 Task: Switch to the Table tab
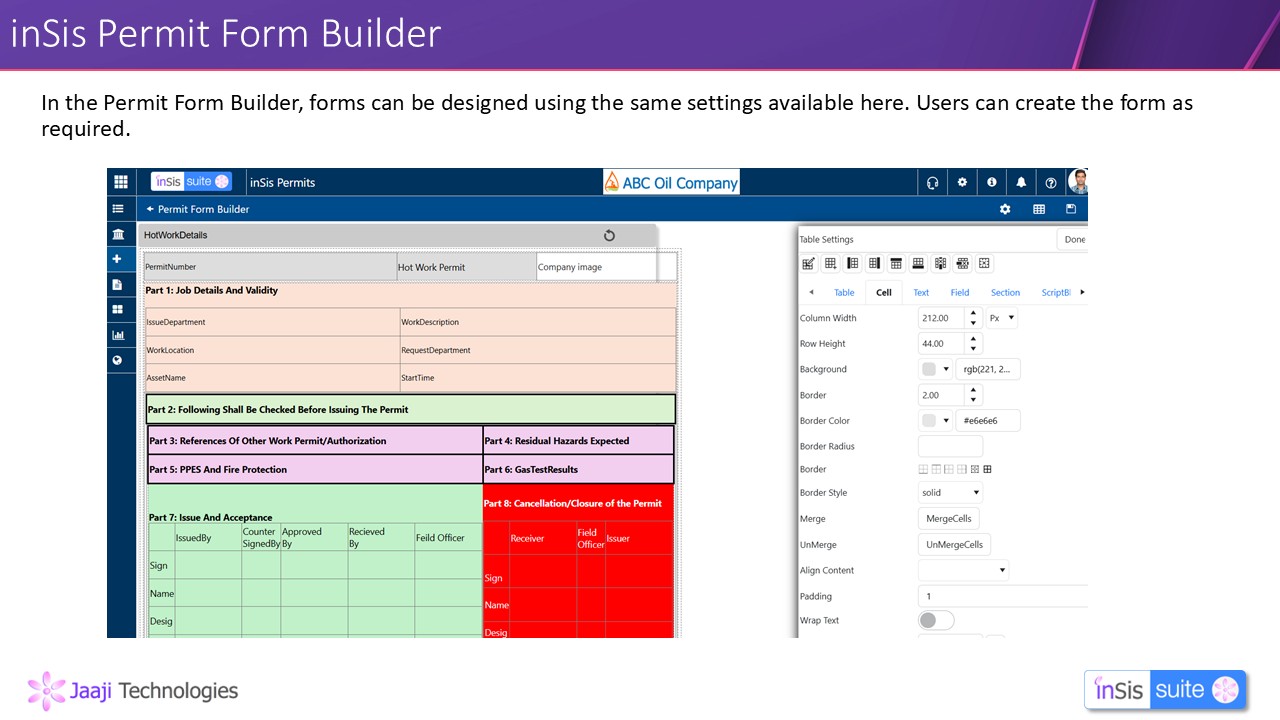pyautogui.click(x=844, y=293)
